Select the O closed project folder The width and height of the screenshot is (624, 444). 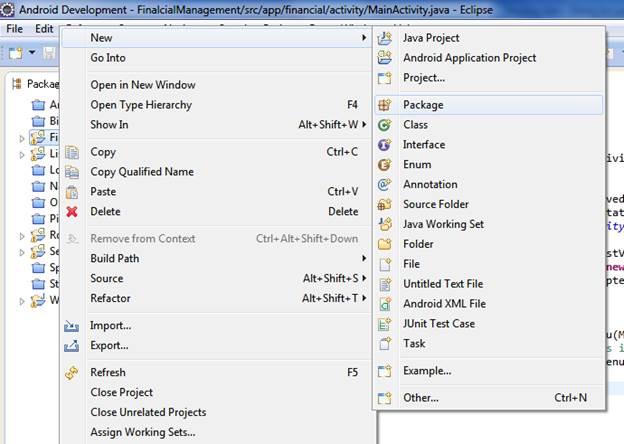coord(45,203)
